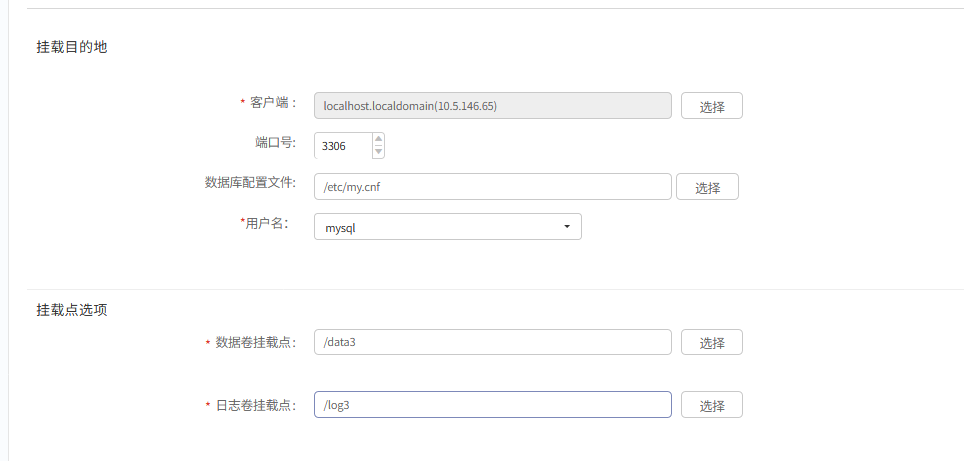Focus the 端口号 field containing 3306
This screenshot has height=461, width=964.
point(343,146)
